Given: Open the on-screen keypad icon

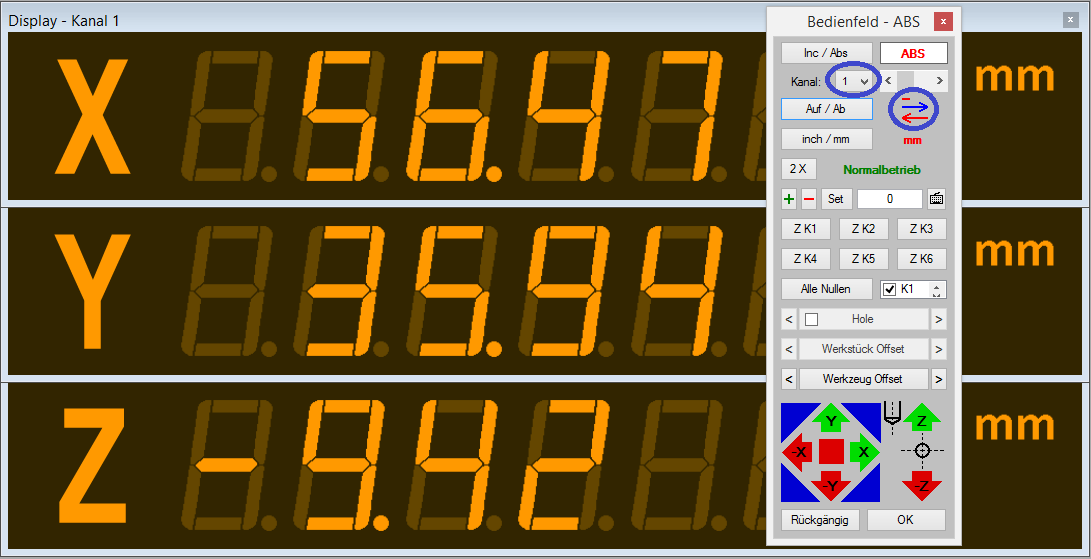Looking at the screenshot, I should (936, 199).
